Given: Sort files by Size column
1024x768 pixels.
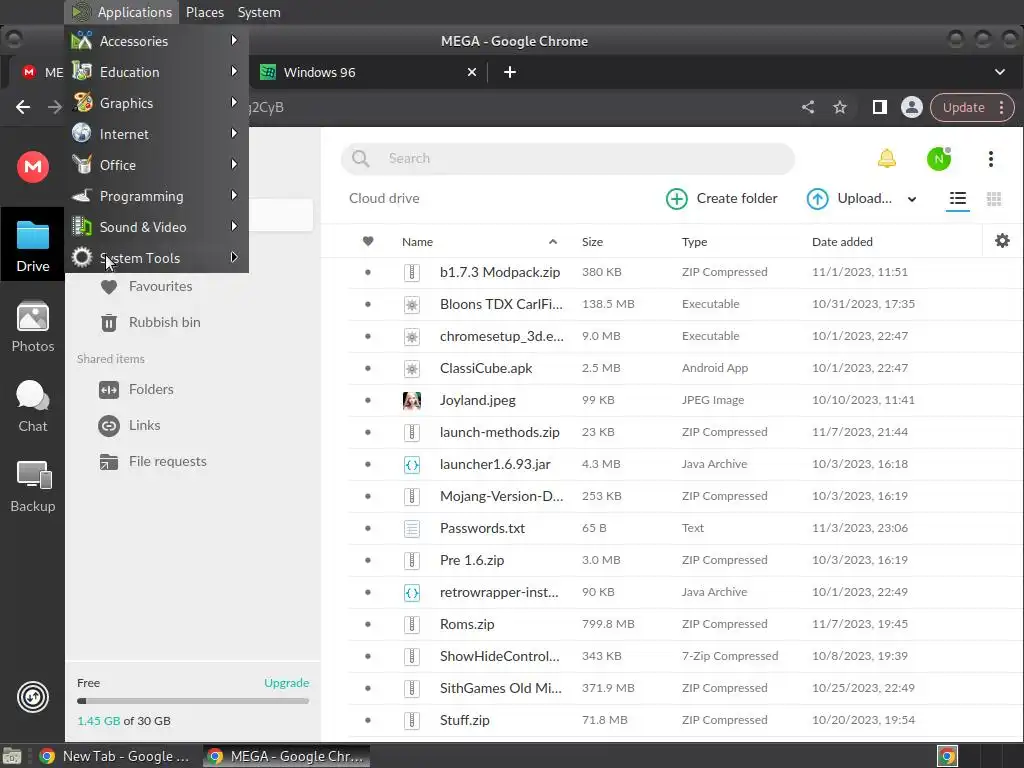Looking at the screenshot, I should tap(592, 242).
